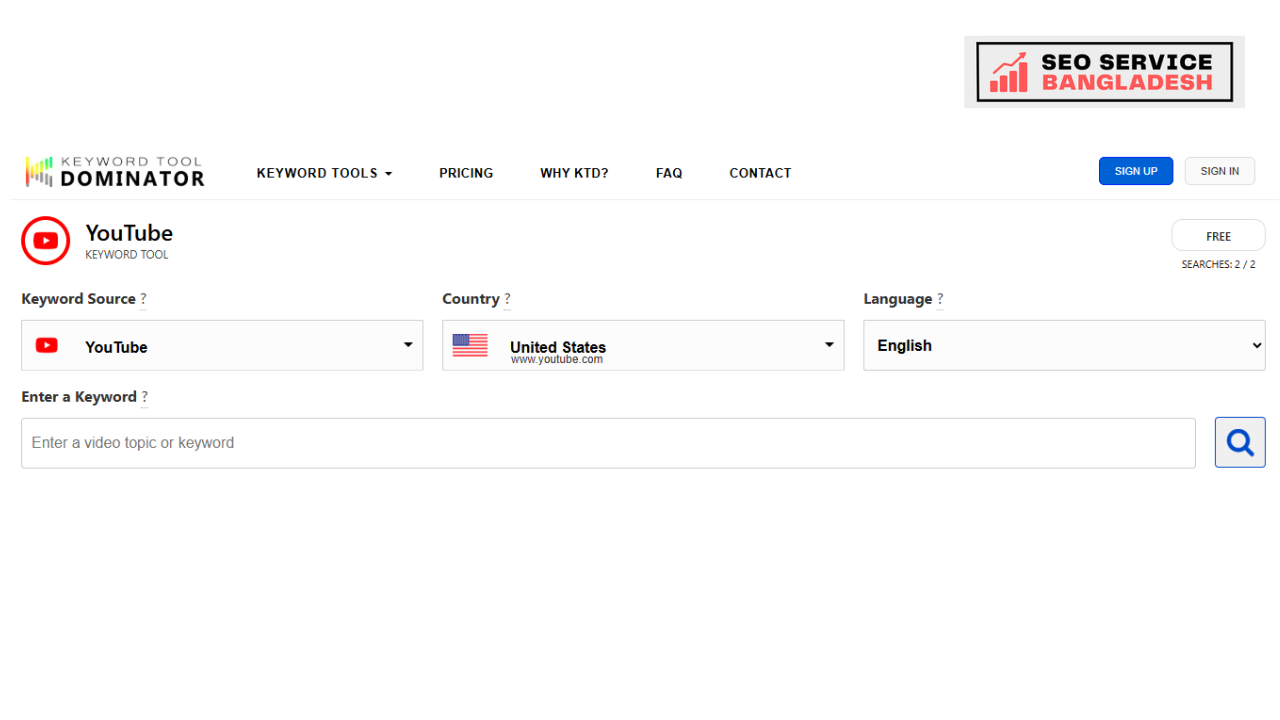Click the Language help question mark
This screenshot has width=1280, height=720.
click(x=940, y=299)
